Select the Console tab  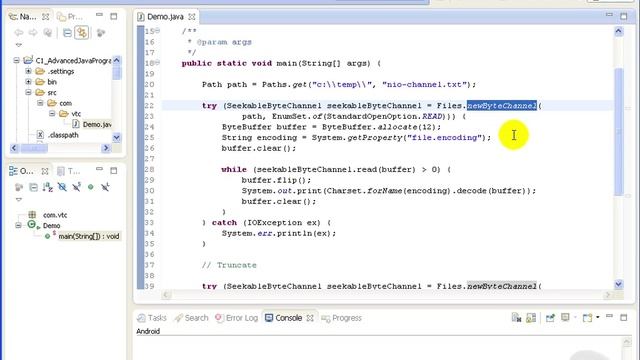pyautogui.click(x=284, y=318)
